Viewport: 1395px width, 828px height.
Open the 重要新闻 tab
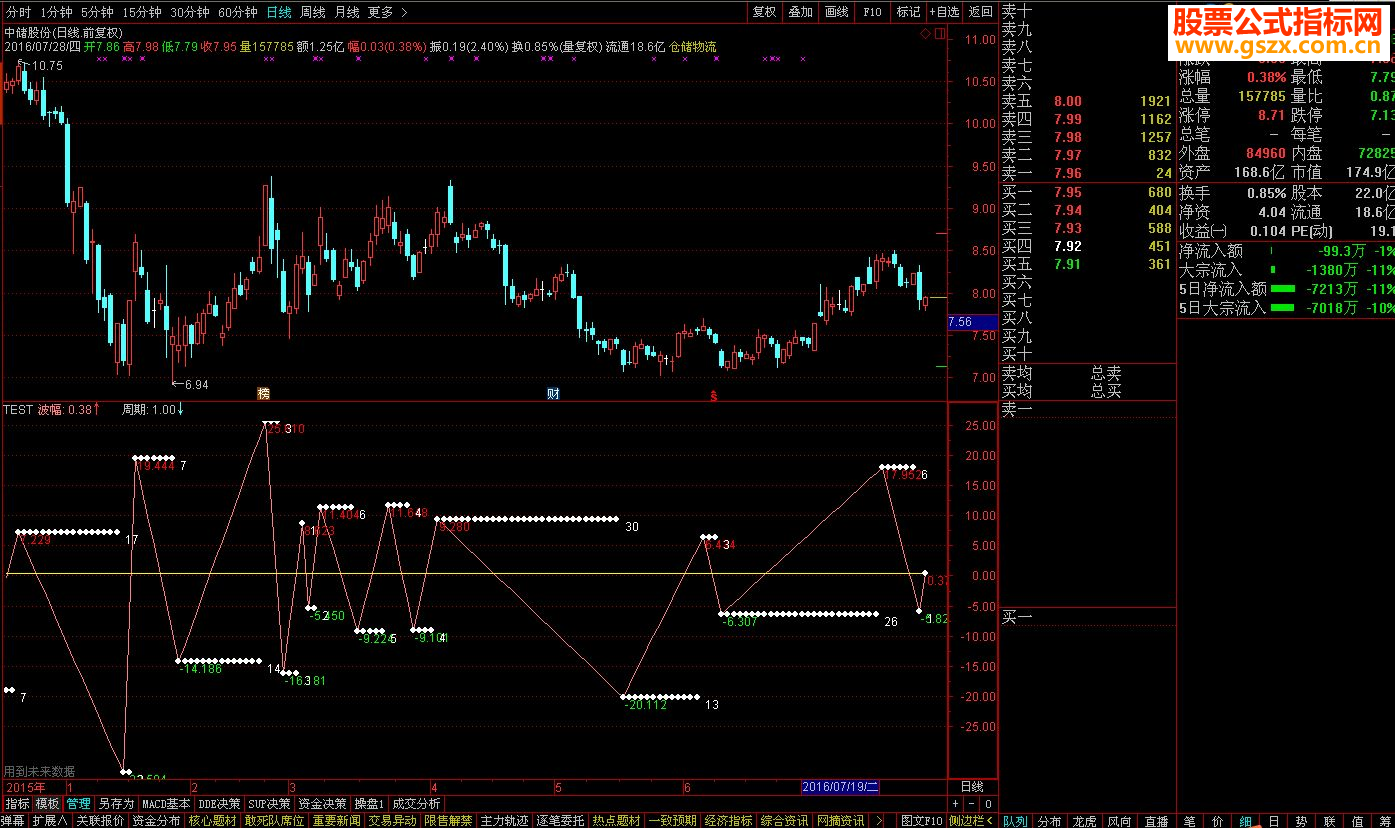pyautogui.click(x=336, y=821)
